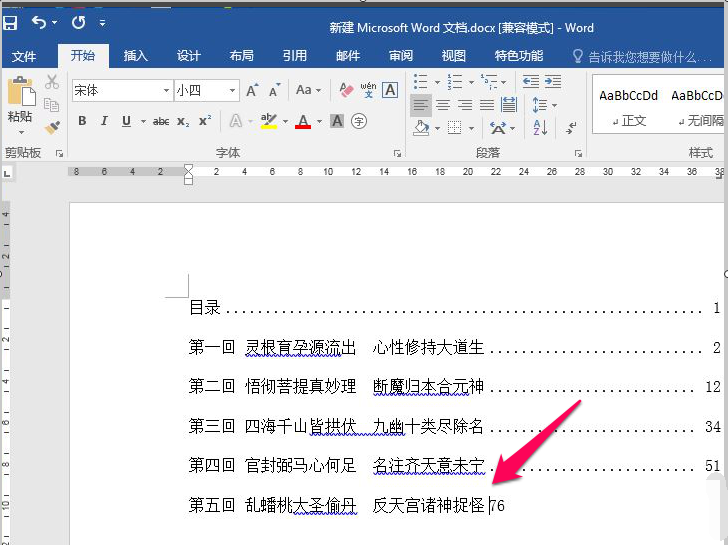Open the 宋体 font name dropdown
Viewport: 728px width, 545px height.
click(166, 90)
